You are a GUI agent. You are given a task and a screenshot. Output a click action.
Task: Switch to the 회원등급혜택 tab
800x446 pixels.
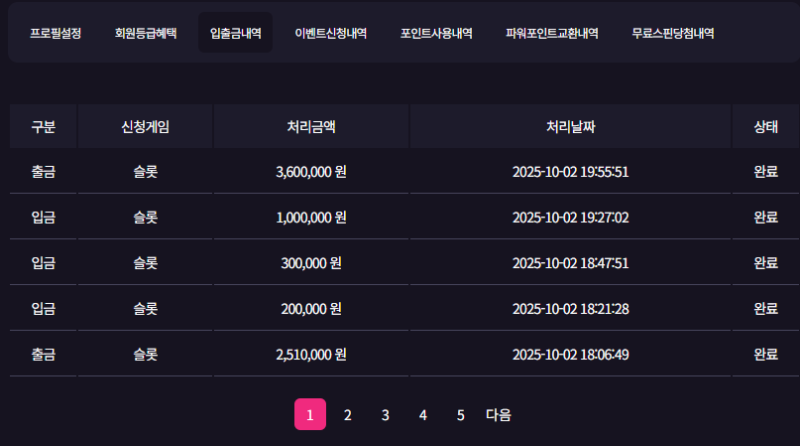[x=146, y=33]
